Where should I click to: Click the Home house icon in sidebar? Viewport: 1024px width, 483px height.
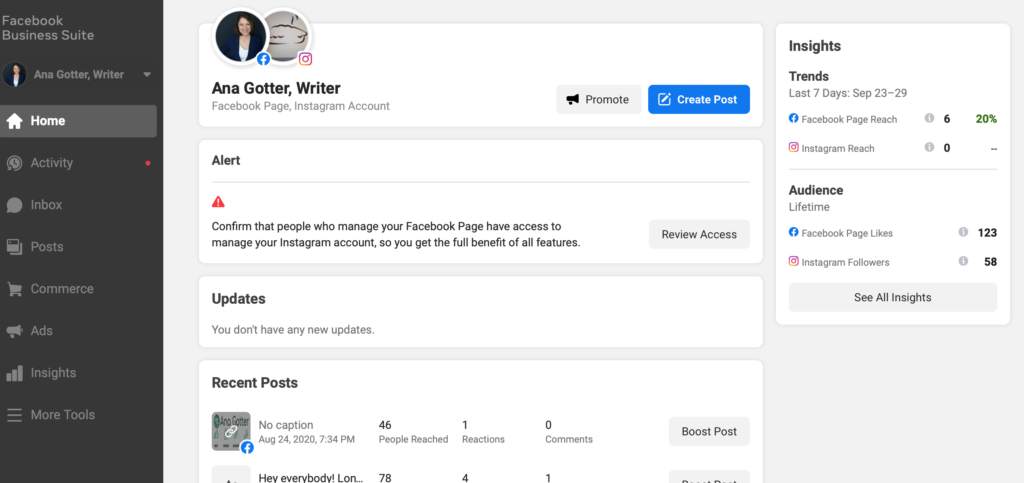(x=14, y=121)
